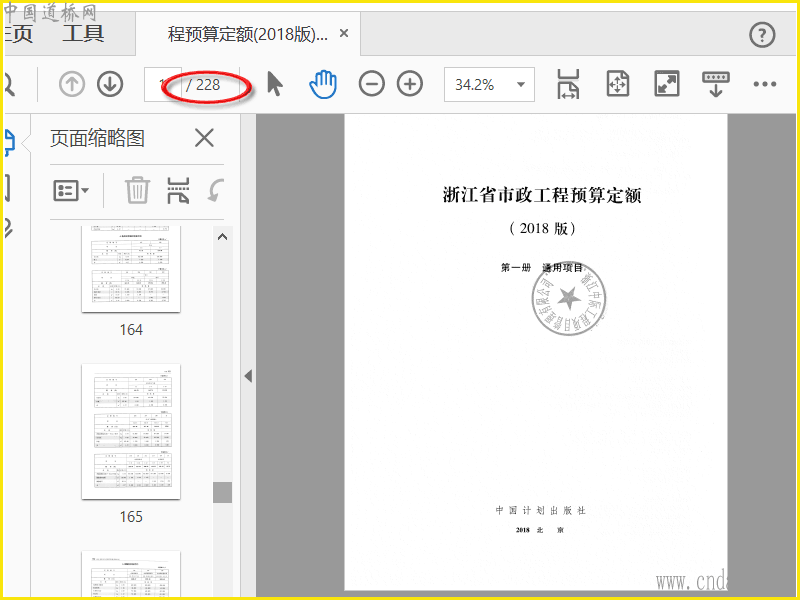The height and width of the screenshot is (600, 800).
Task: Rotate page with curved arrow icon
Action: (x=216, y=190)
